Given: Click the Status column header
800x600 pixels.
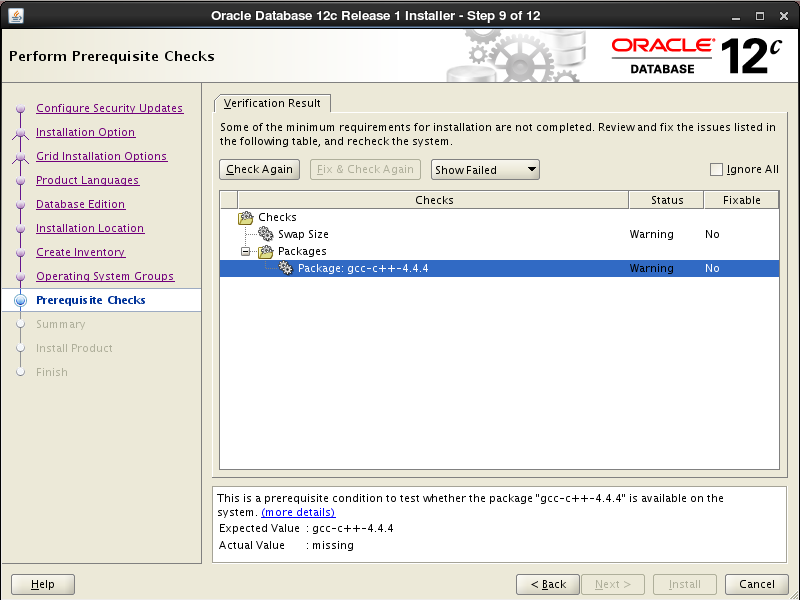Looking at the screenshot, I should click(x=667, y=200).
